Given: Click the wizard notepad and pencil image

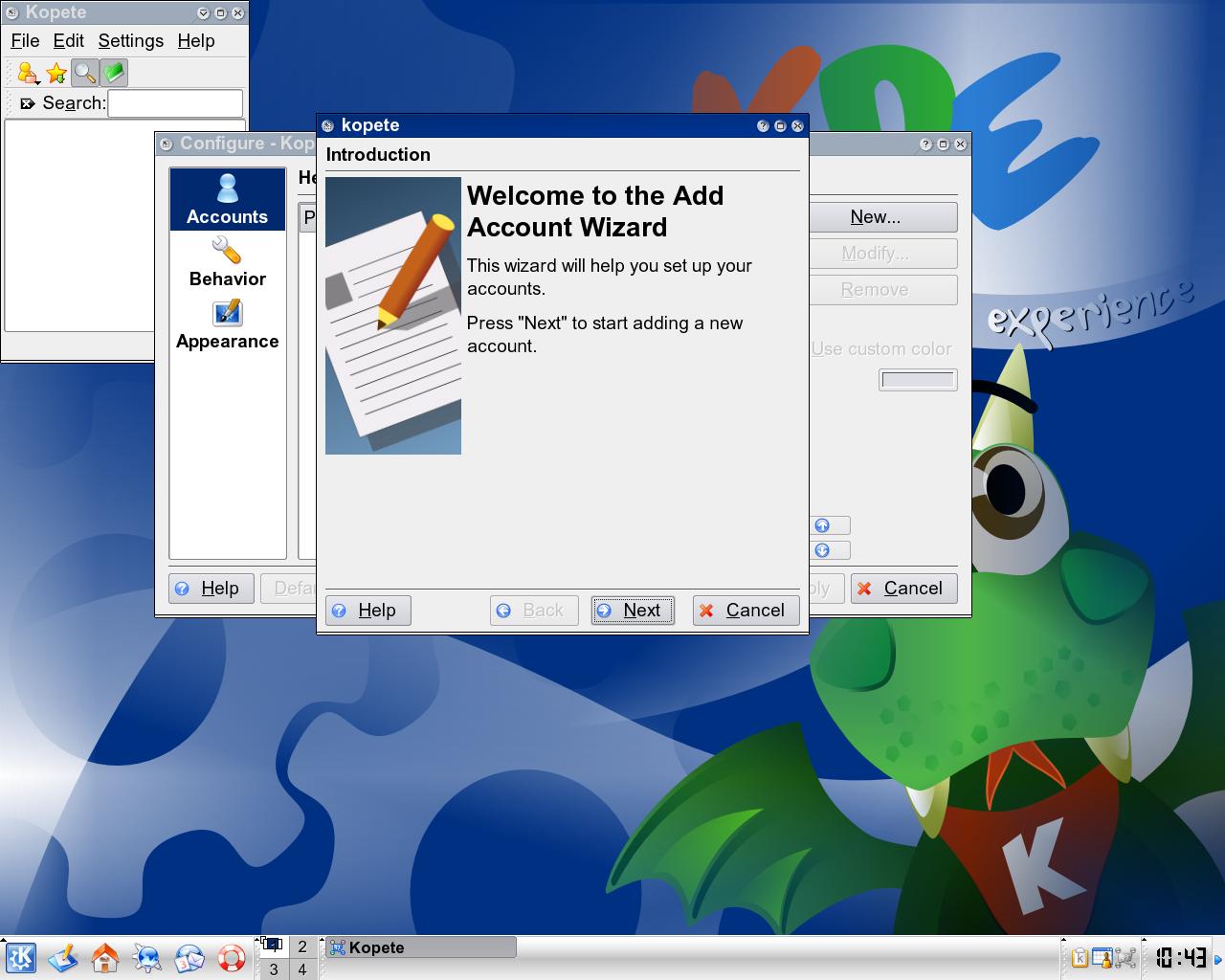Looking at the screenshot, I should pyautogui.click(x=393, y=316).
